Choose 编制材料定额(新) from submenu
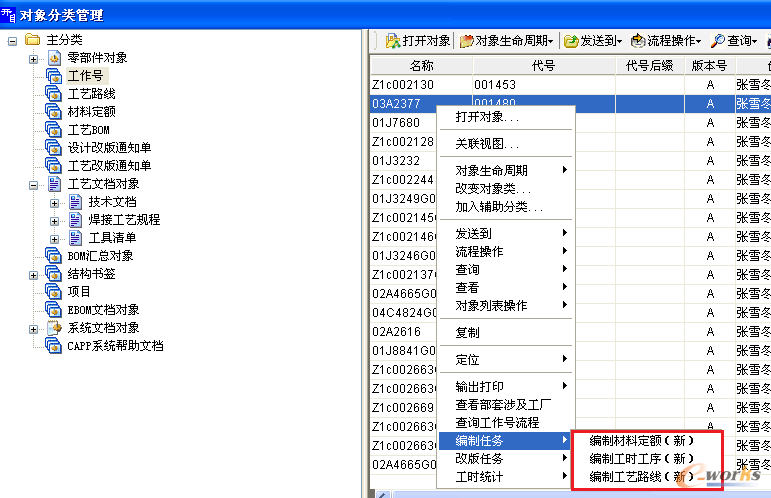Viewport: 771px width, 498px height. [x=641, y=440]
